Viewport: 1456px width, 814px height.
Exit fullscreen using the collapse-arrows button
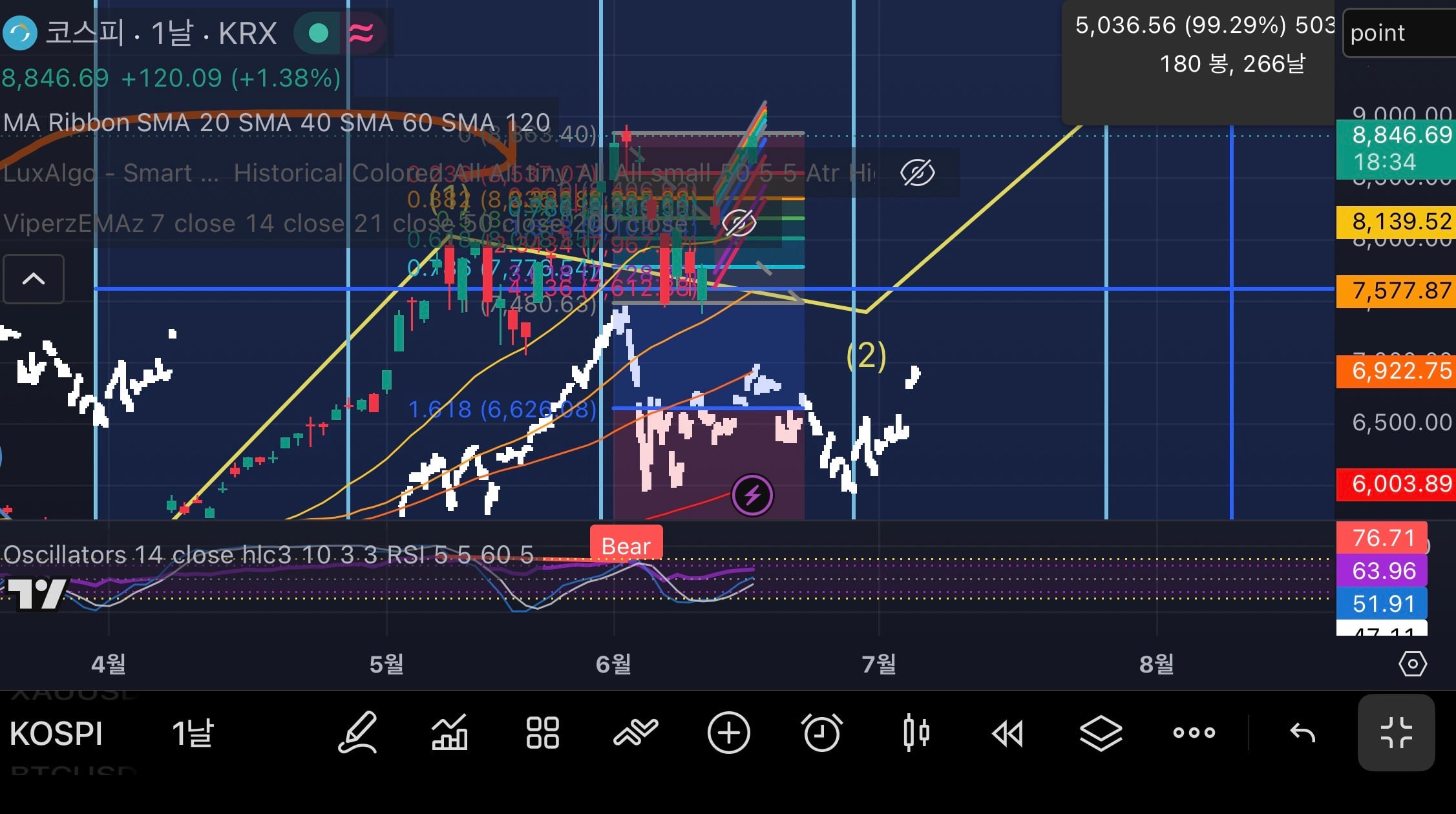tap(1396, 733)
